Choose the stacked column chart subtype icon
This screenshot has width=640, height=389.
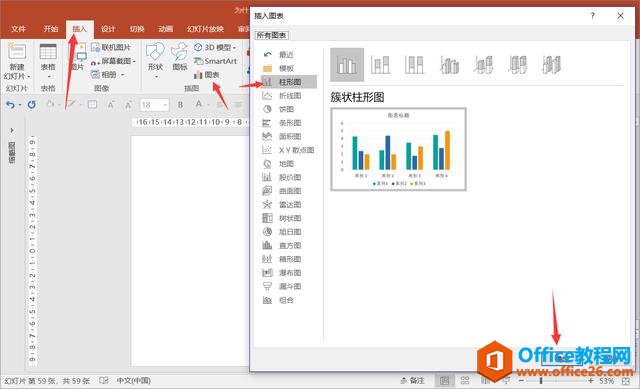(380, 64)
